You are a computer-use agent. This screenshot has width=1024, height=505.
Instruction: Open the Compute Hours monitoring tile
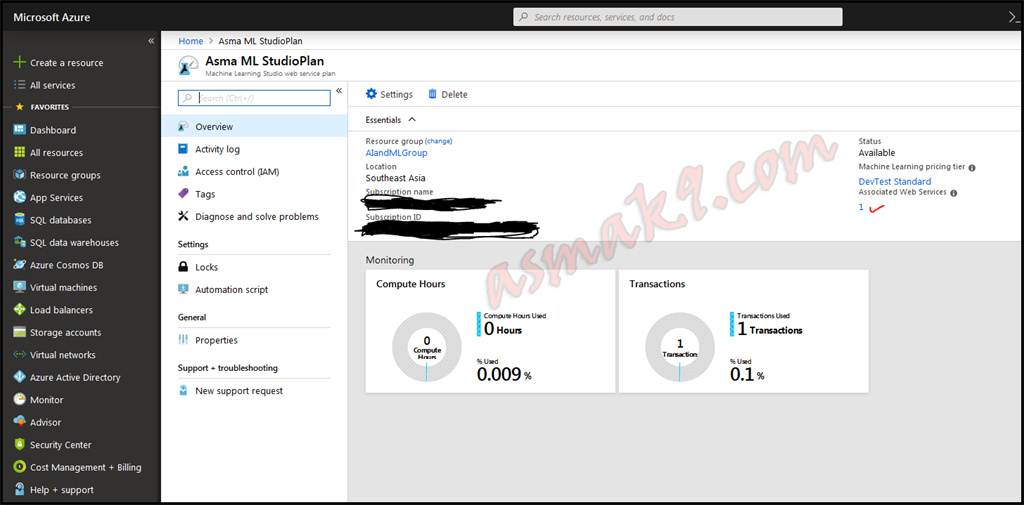[490, 331]
